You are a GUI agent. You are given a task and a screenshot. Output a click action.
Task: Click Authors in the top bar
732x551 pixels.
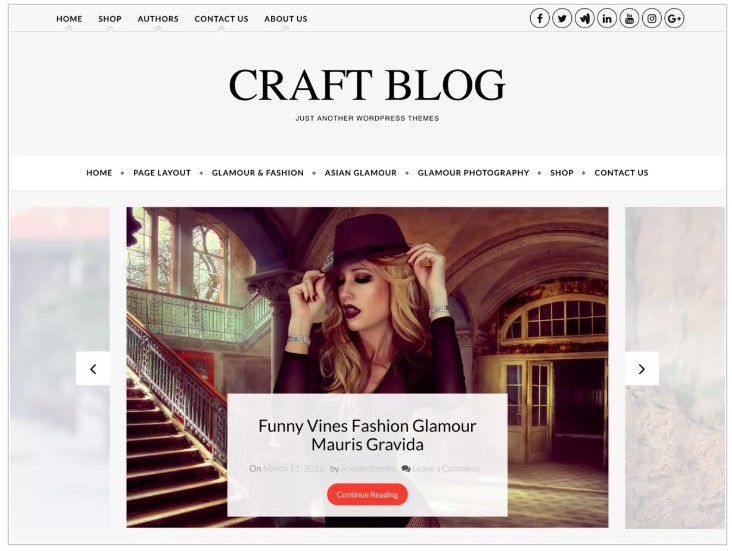click(158, 19)
